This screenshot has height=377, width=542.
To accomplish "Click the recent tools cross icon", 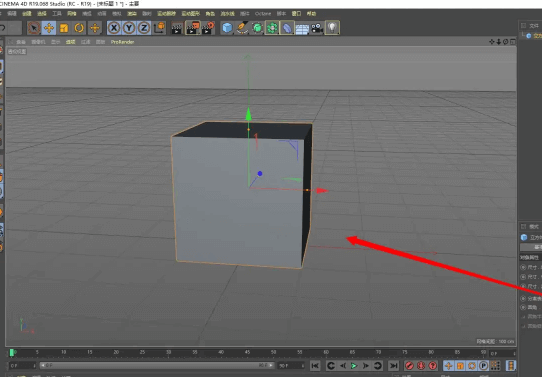I will pos(94,28).
